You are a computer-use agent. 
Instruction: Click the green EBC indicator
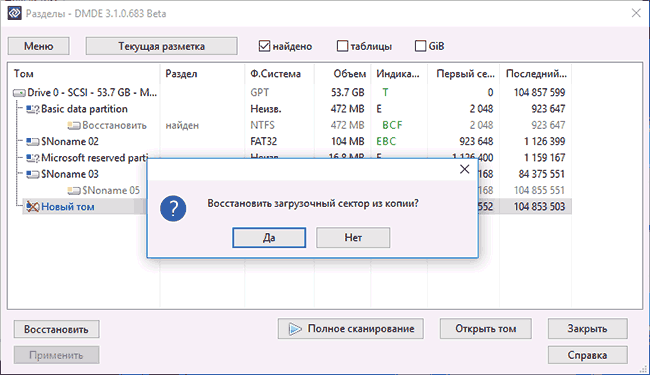click(x=386, y=142)
